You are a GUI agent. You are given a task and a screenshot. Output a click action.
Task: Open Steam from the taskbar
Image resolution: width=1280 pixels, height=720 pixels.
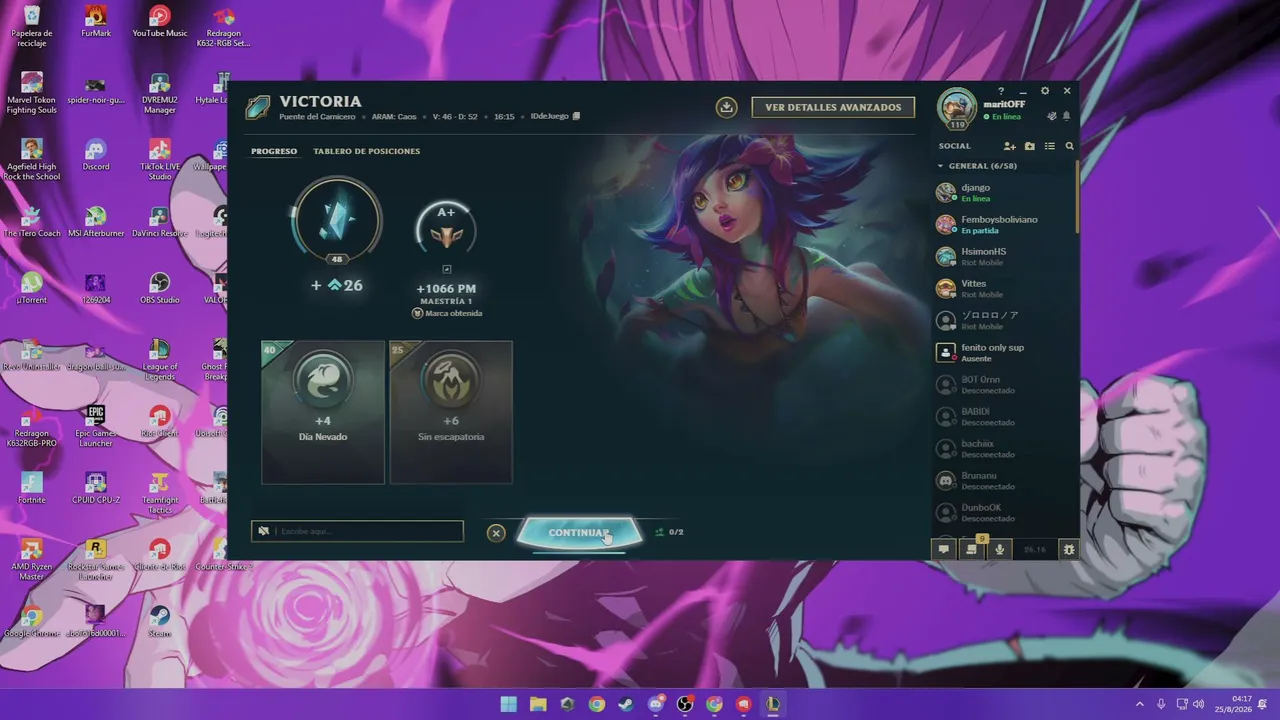[626, 704]
